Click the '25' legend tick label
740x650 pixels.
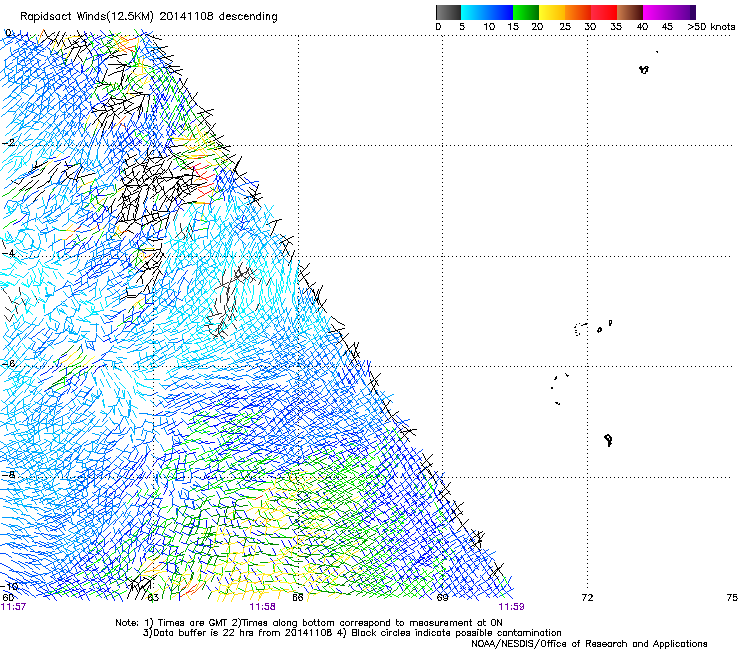565,27
